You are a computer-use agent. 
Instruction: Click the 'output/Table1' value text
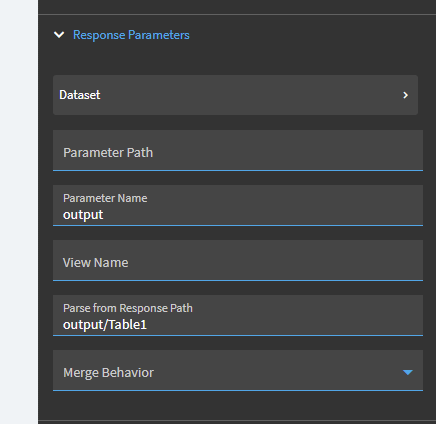coord(105,325)
